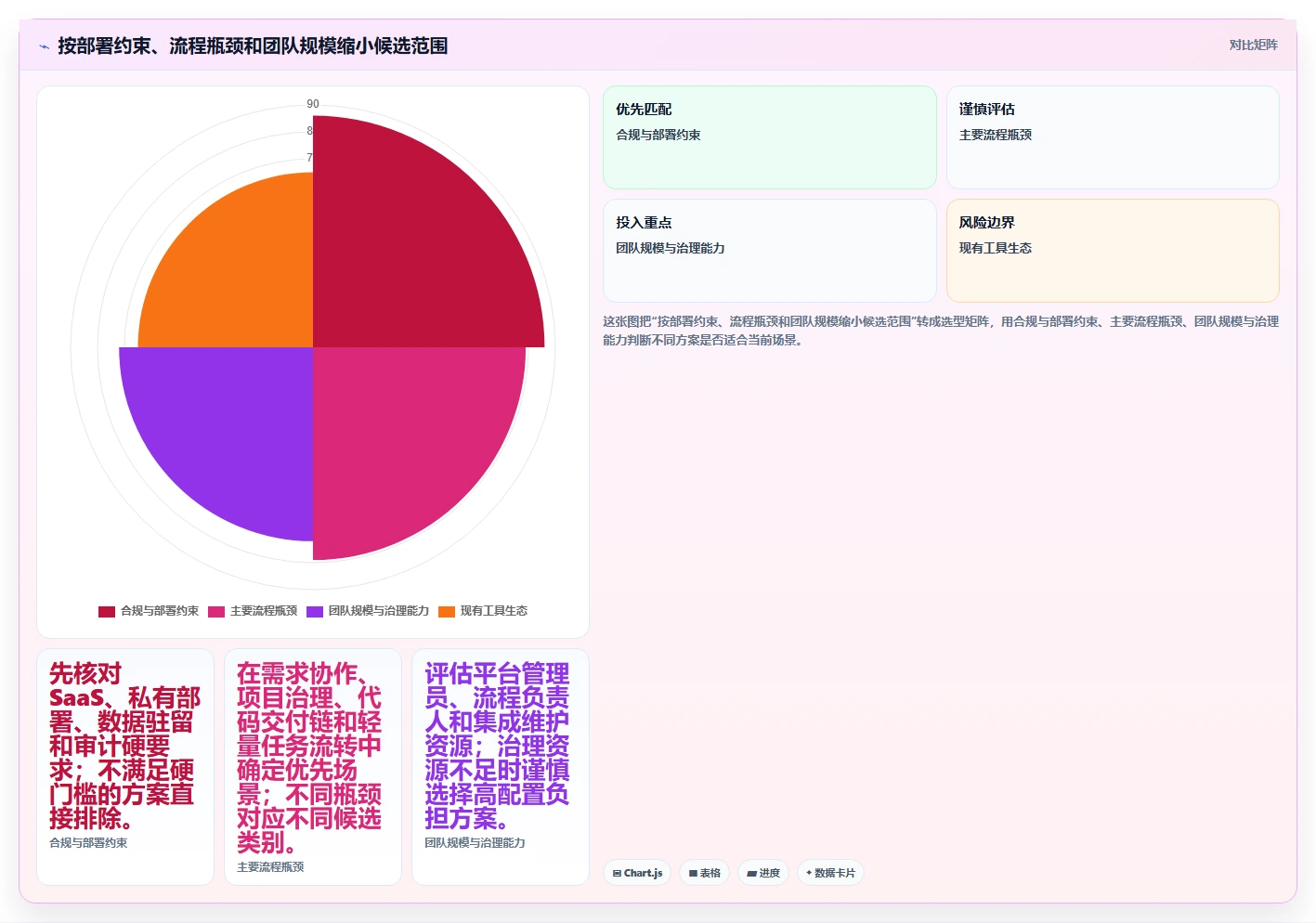Click 团队规模与治理能力 text in 投入重点 card
Image resolution: width=1316 pixels, height=923 pixels.
(x=671, y=248)
